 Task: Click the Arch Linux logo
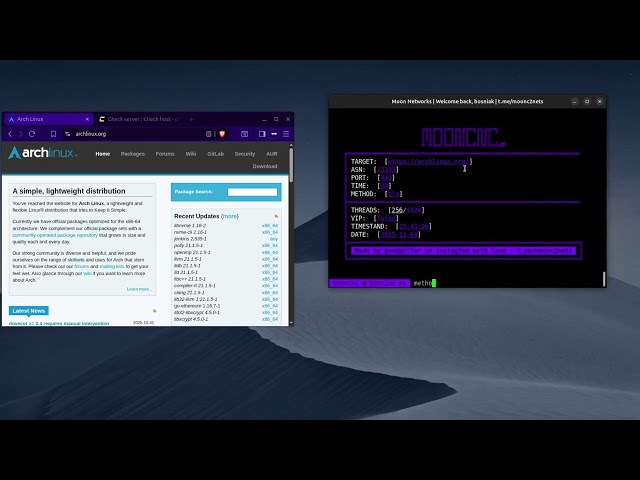pos(42,153)
